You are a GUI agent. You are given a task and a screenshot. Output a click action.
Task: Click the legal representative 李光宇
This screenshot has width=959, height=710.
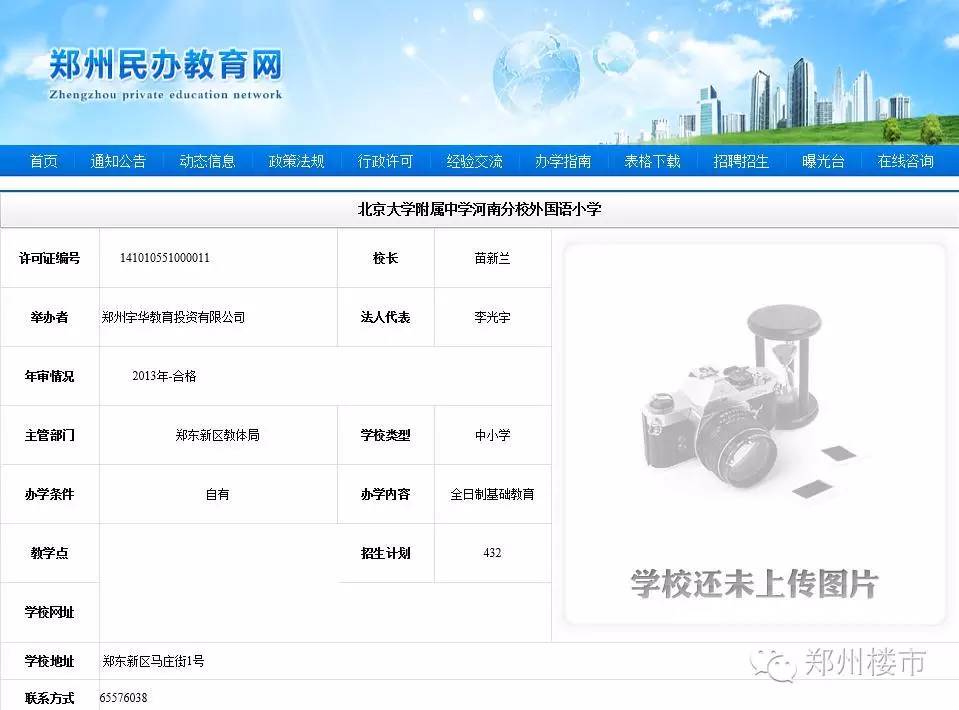[x=492, y=317]
